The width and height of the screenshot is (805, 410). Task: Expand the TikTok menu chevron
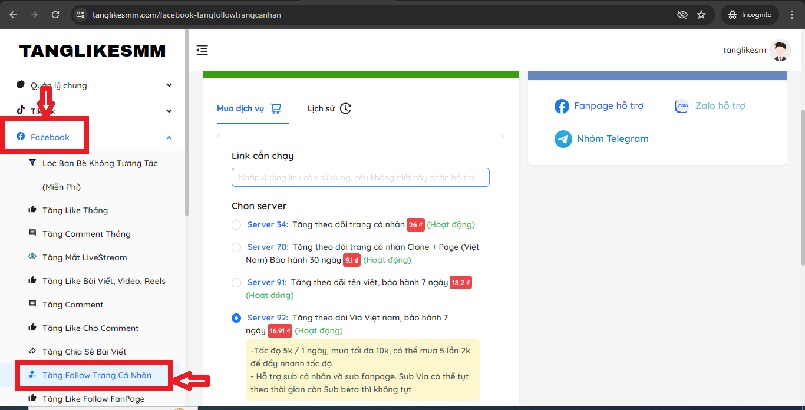click(x=169, y=111)
